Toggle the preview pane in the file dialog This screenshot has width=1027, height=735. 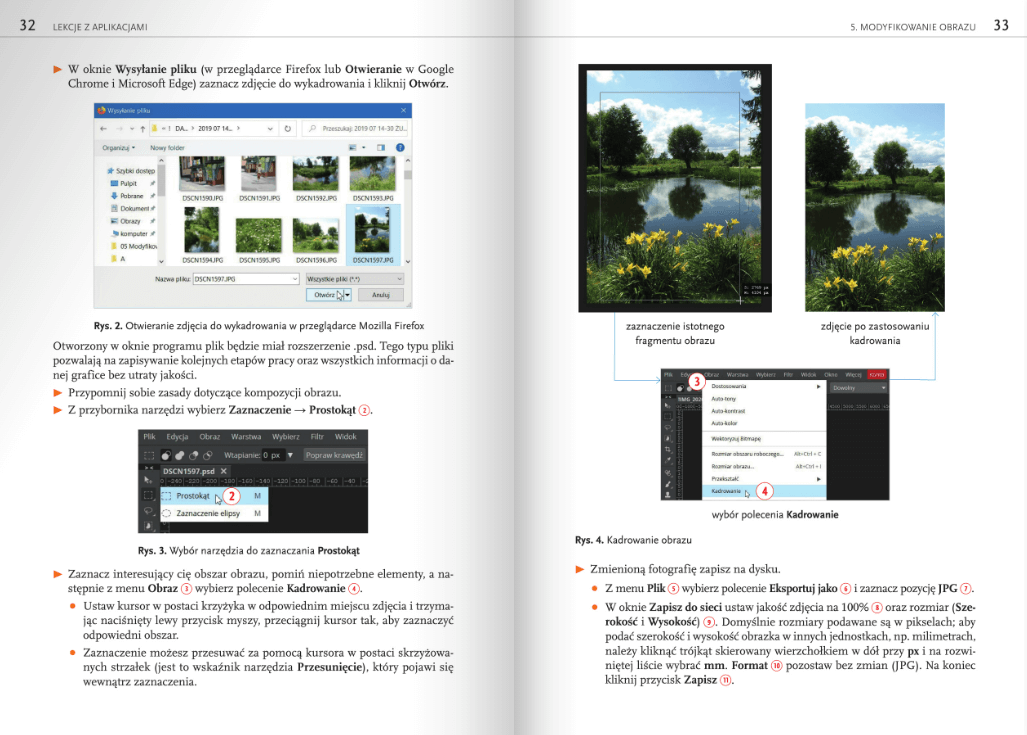tap(381, 148)
